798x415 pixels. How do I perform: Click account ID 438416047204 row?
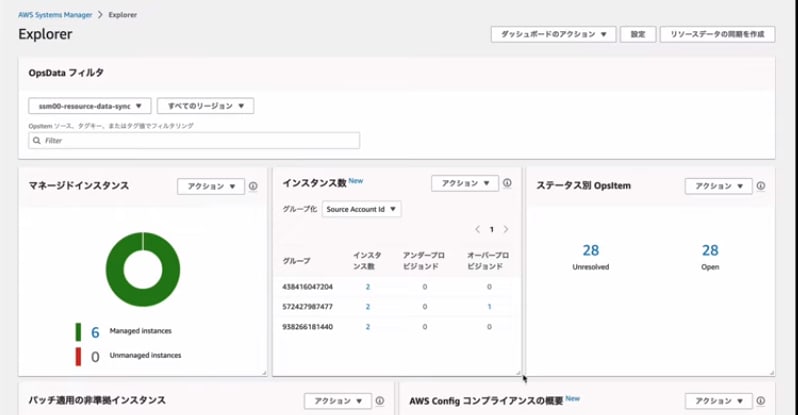[x=307, y=287]
